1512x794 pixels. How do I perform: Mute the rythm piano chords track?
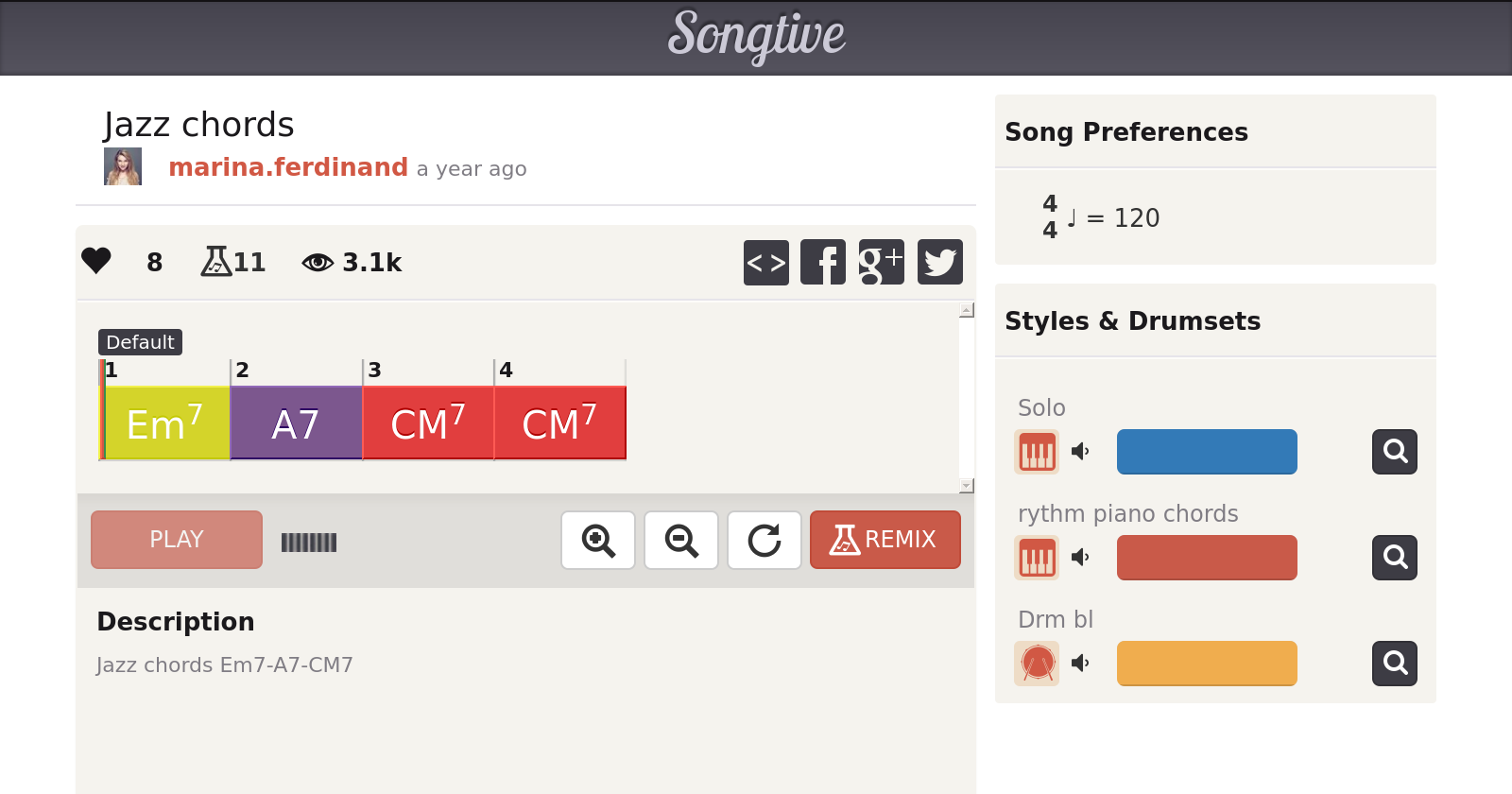(x=1080, y=558)
